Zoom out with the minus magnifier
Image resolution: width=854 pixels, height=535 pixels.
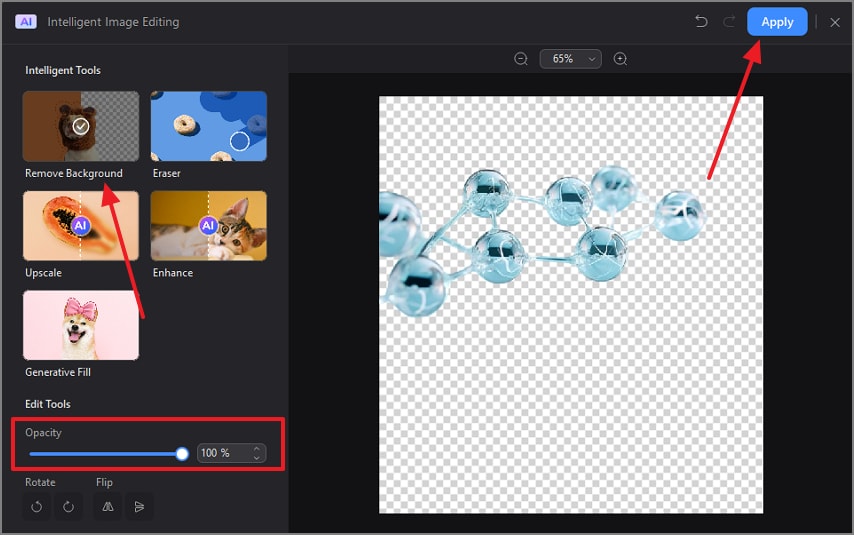(x=521, y=59)
